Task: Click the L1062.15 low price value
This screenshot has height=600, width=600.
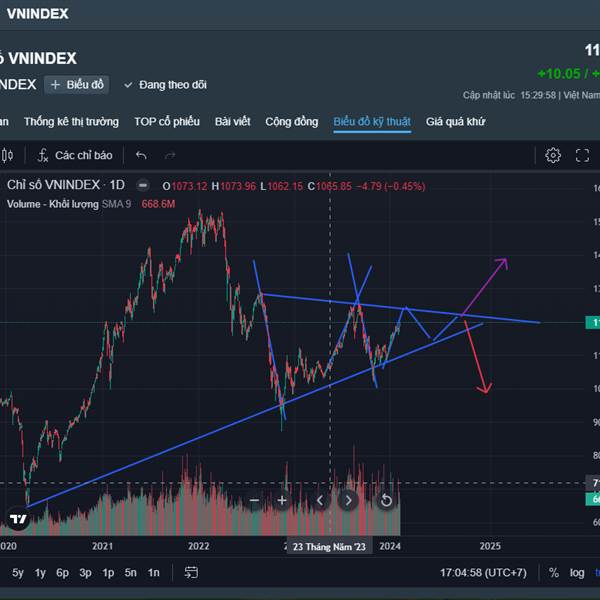Action: click(281, 186)
